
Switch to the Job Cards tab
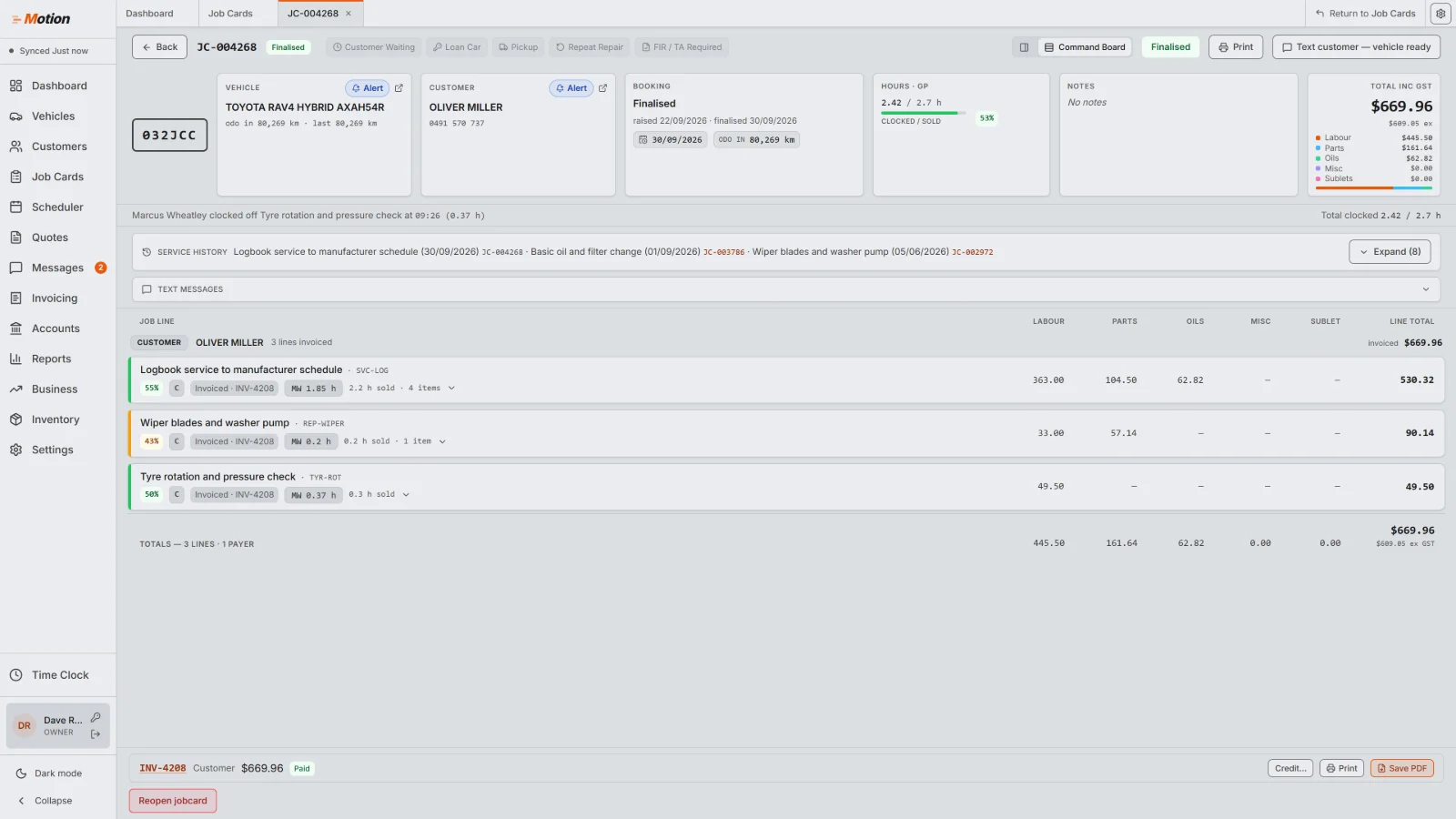point(230,14)
